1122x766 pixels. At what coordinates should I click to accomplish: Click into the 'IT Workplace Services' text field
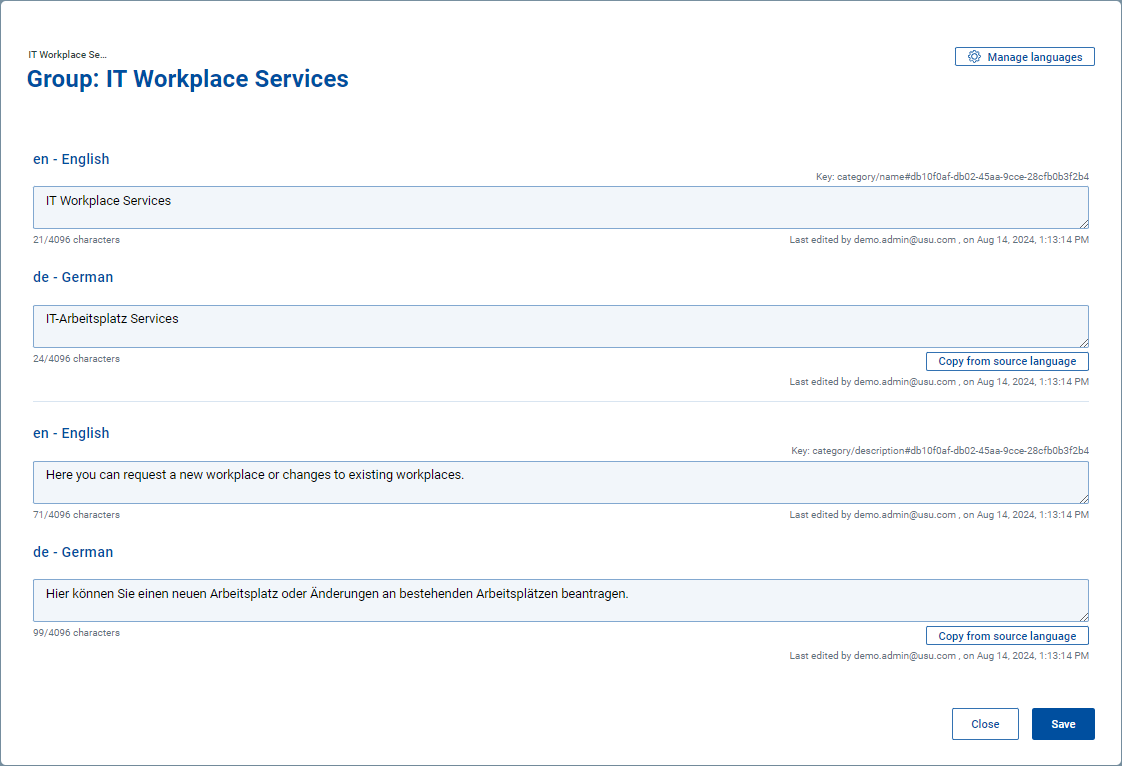click(x=560, y=207)
